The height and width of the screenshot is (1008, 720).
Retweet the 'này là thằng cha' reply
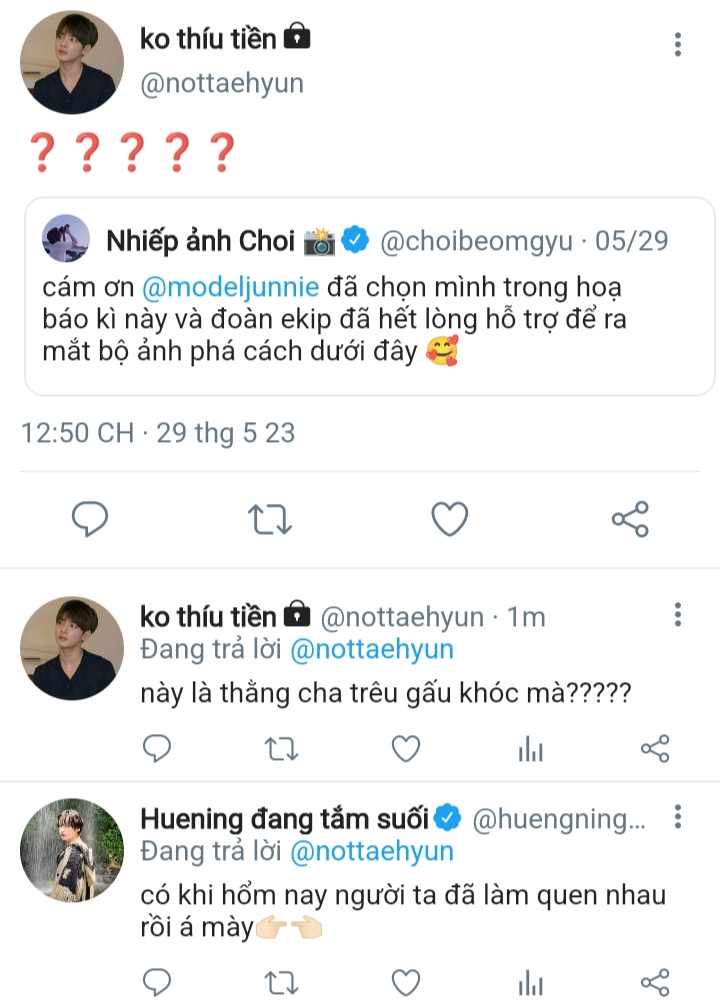281,749
